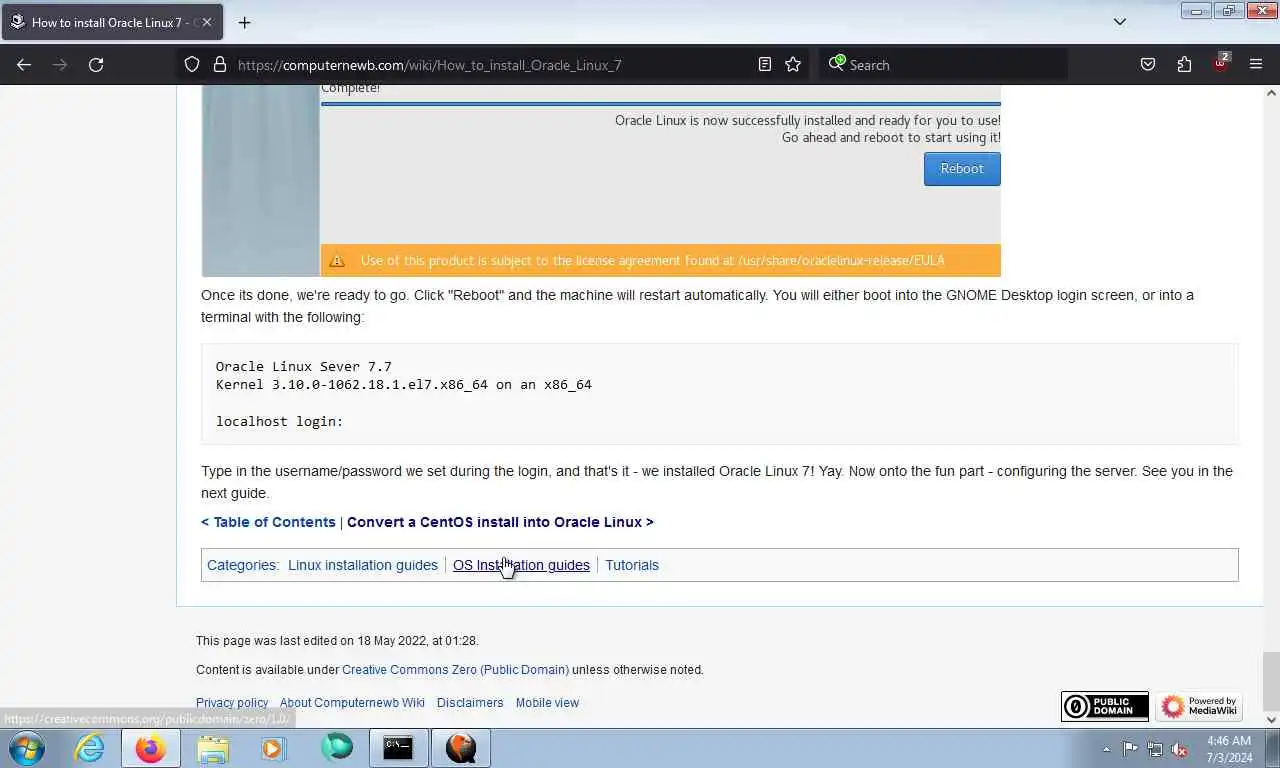1280x768 pixels.
Task: View site security padlock info
Action: [x=220, y=64]
